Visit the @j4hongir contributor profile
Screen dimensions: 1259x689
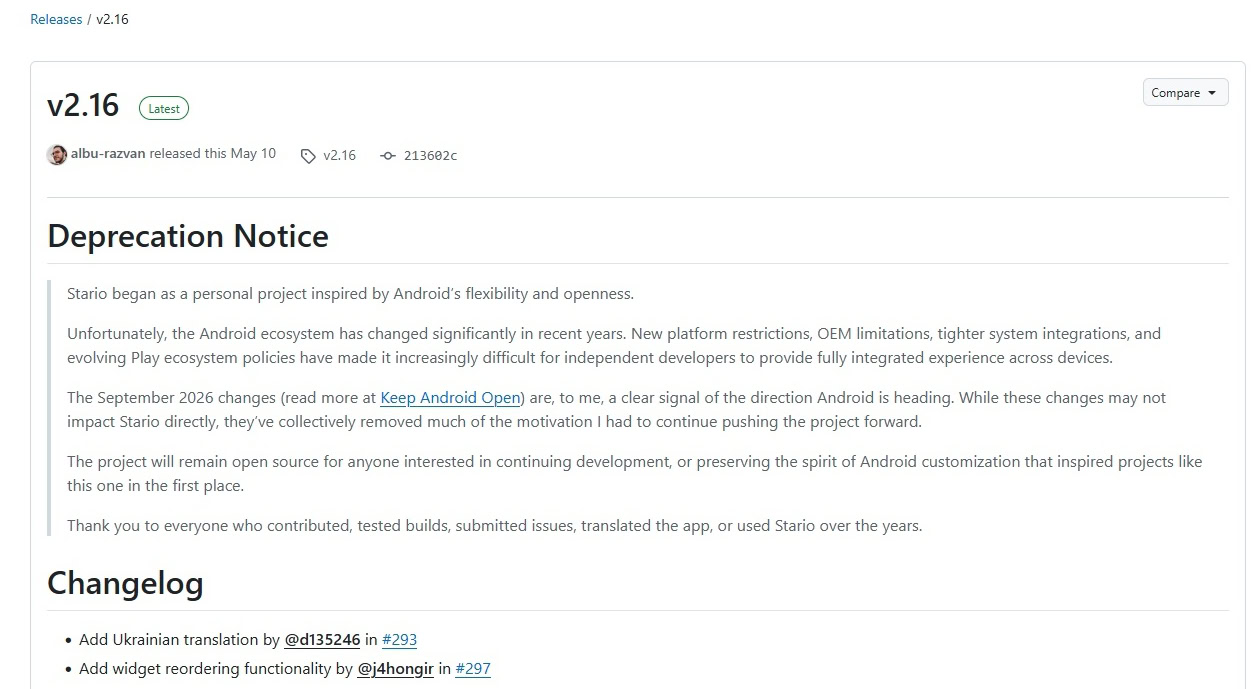(396, 669)
